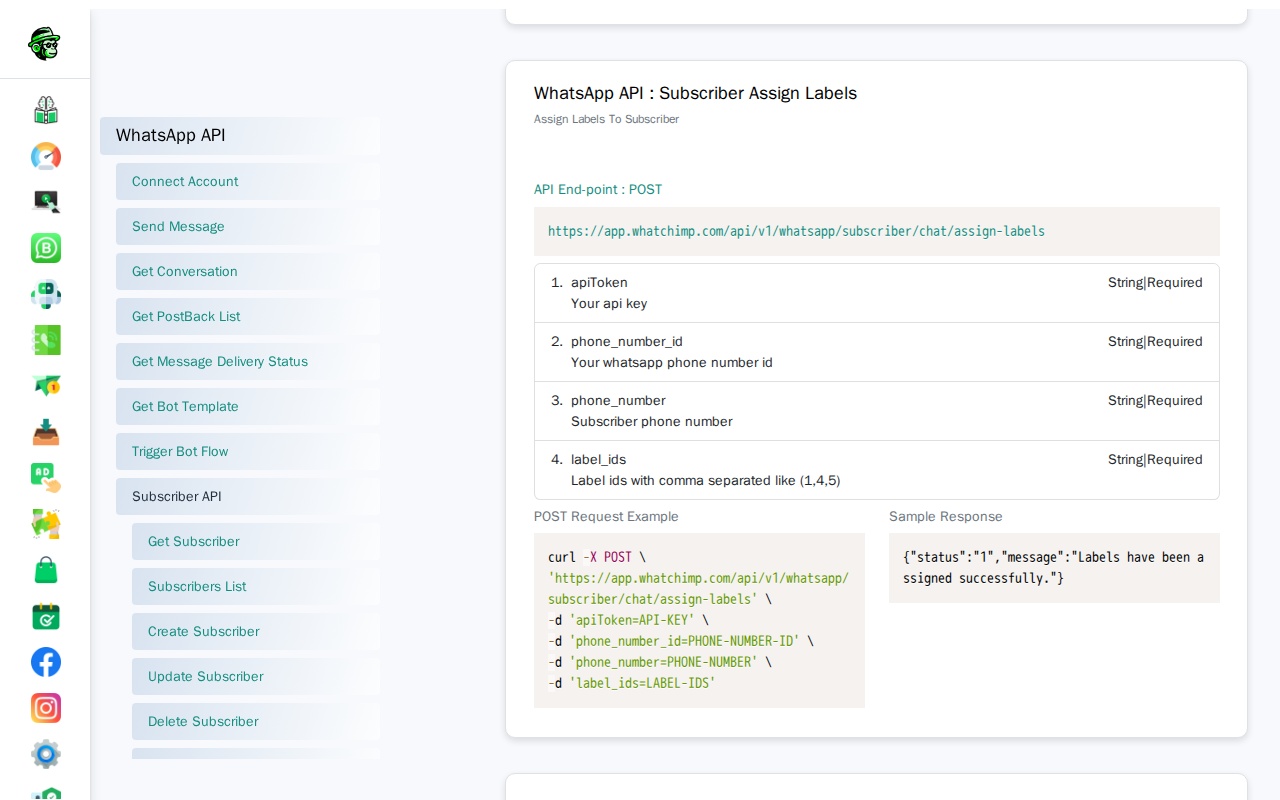Click the 'POST Request Example' label
Image resolution: width=1280 pixels, height=800 pixels.
[606, 517]
